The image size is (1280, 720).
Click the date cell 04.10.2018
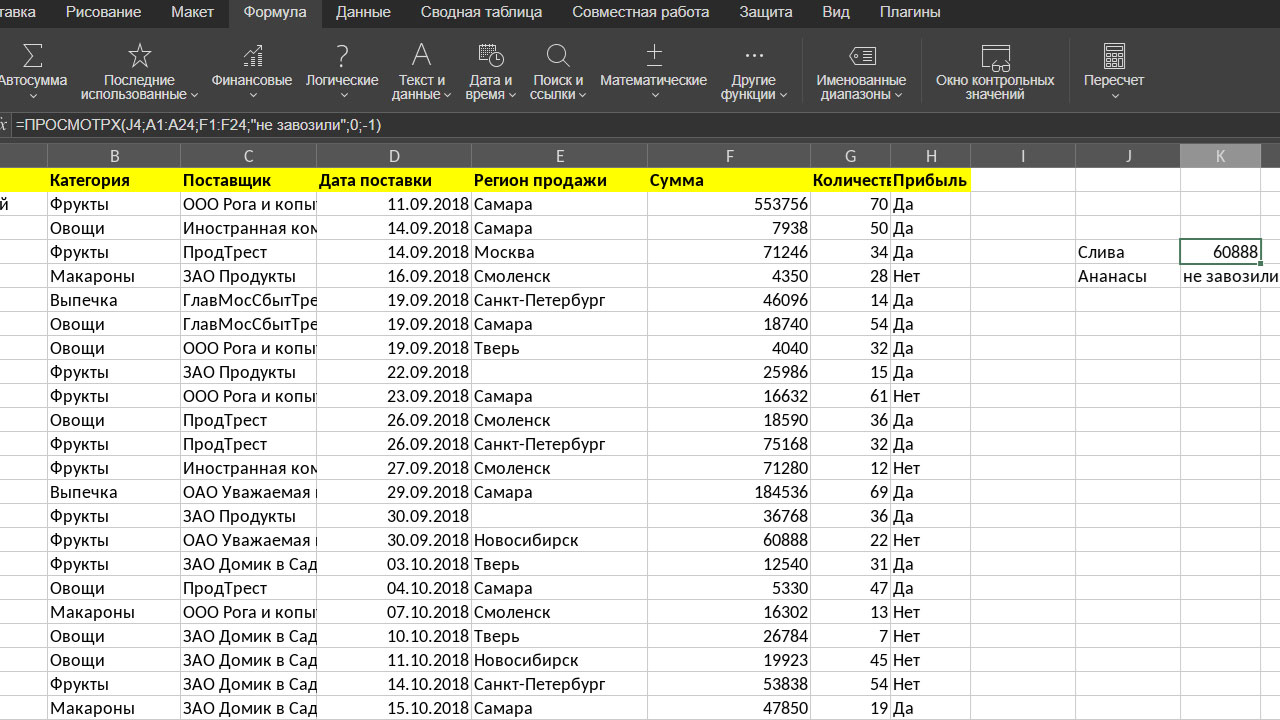[x=394, y=588]
